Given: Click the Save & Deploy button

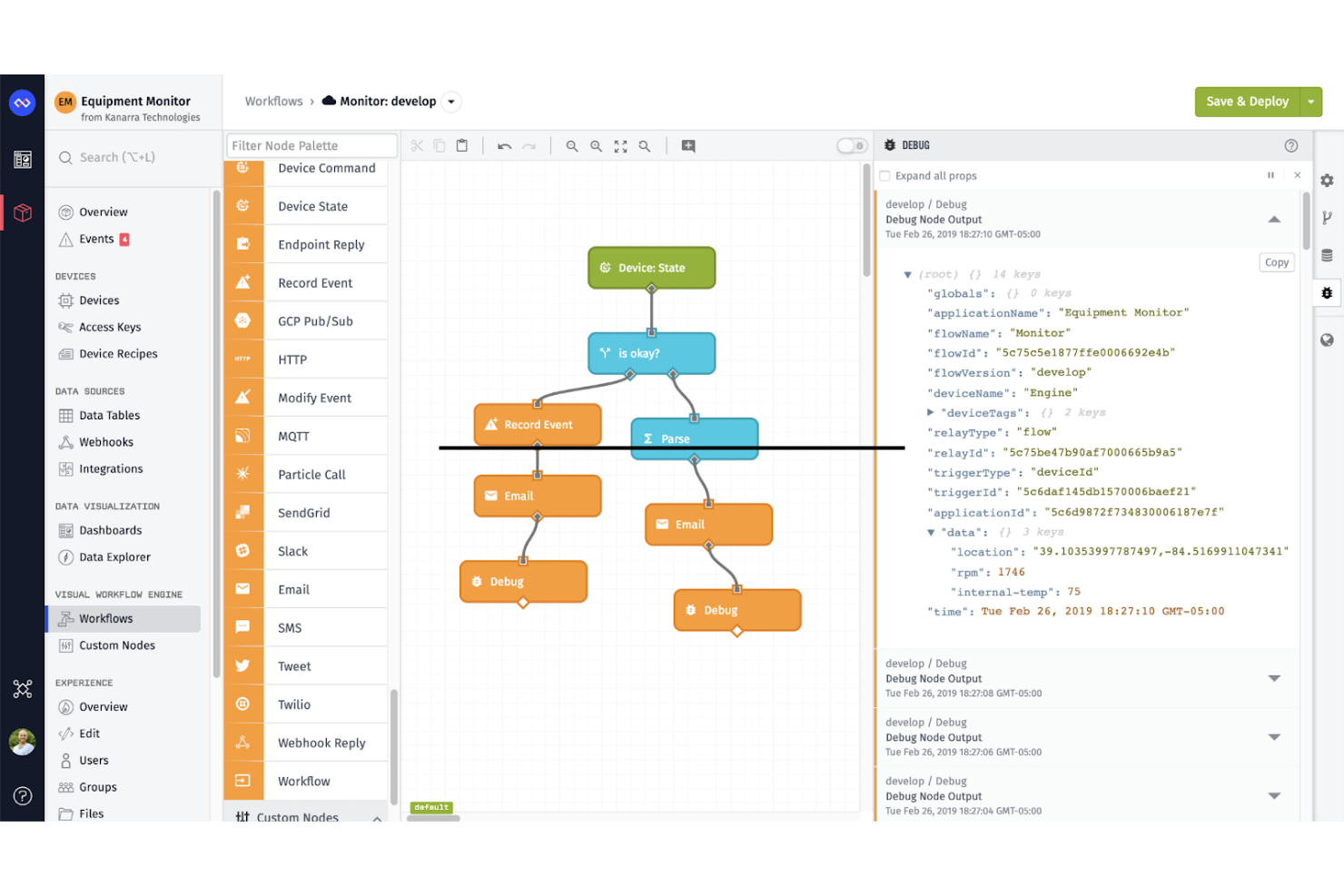Looking at the screenshot, I should click(x=1249, y=102).
